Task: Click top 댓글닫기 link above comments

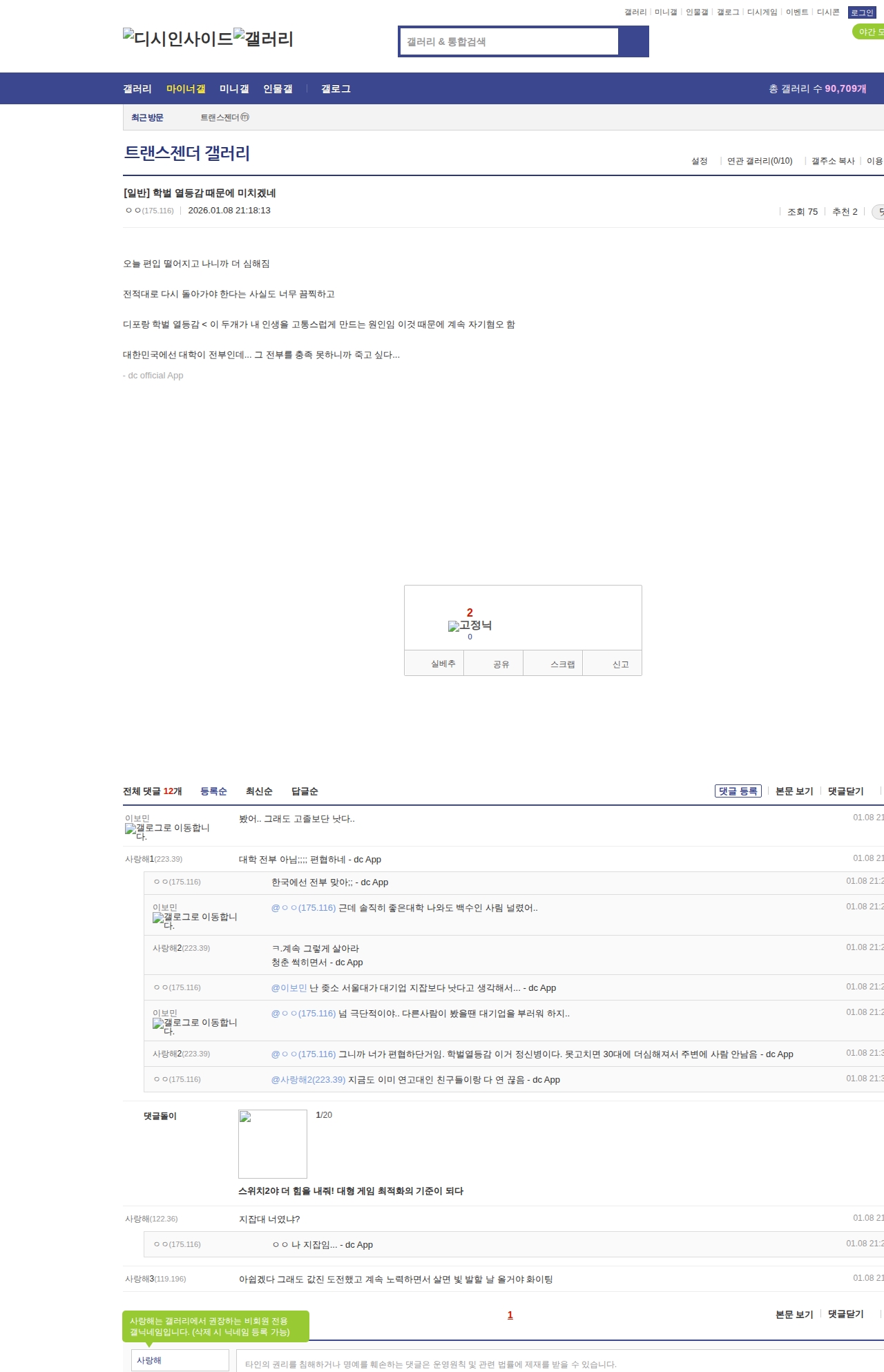Action: click(846, 791)
